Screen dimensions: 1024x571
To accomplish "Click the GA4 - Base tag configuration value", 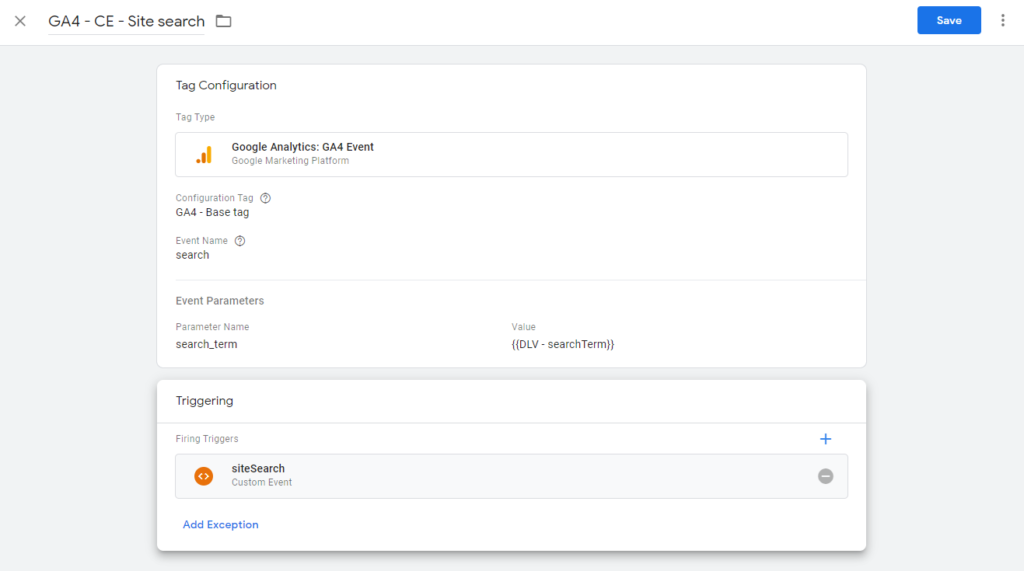I will tap(212, 212).
